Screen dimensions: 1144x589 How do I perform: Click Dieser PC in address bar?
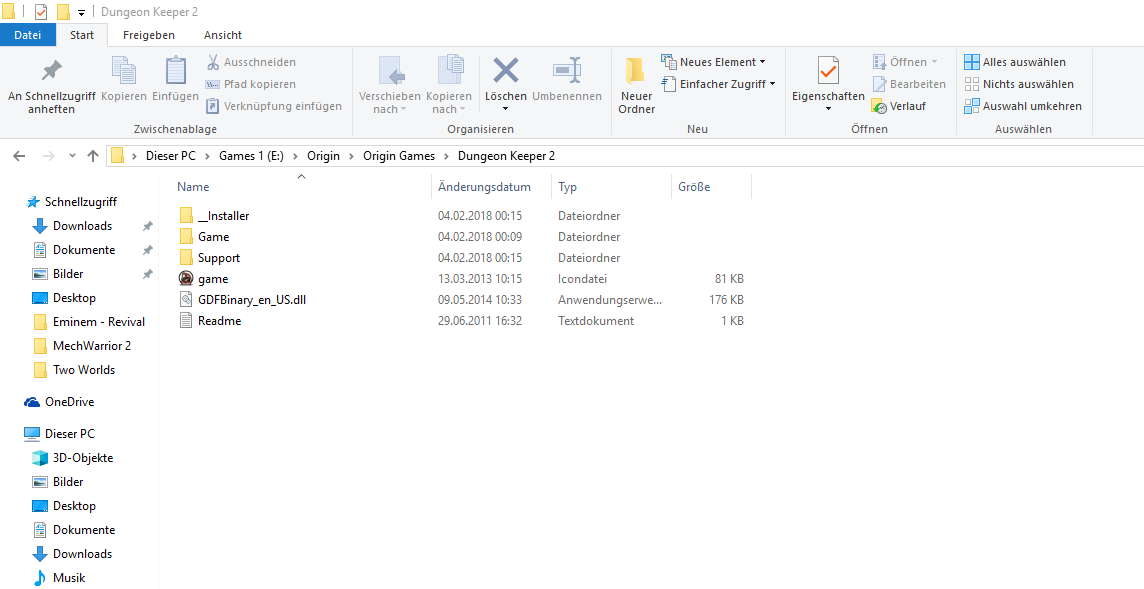click(170, 155)
